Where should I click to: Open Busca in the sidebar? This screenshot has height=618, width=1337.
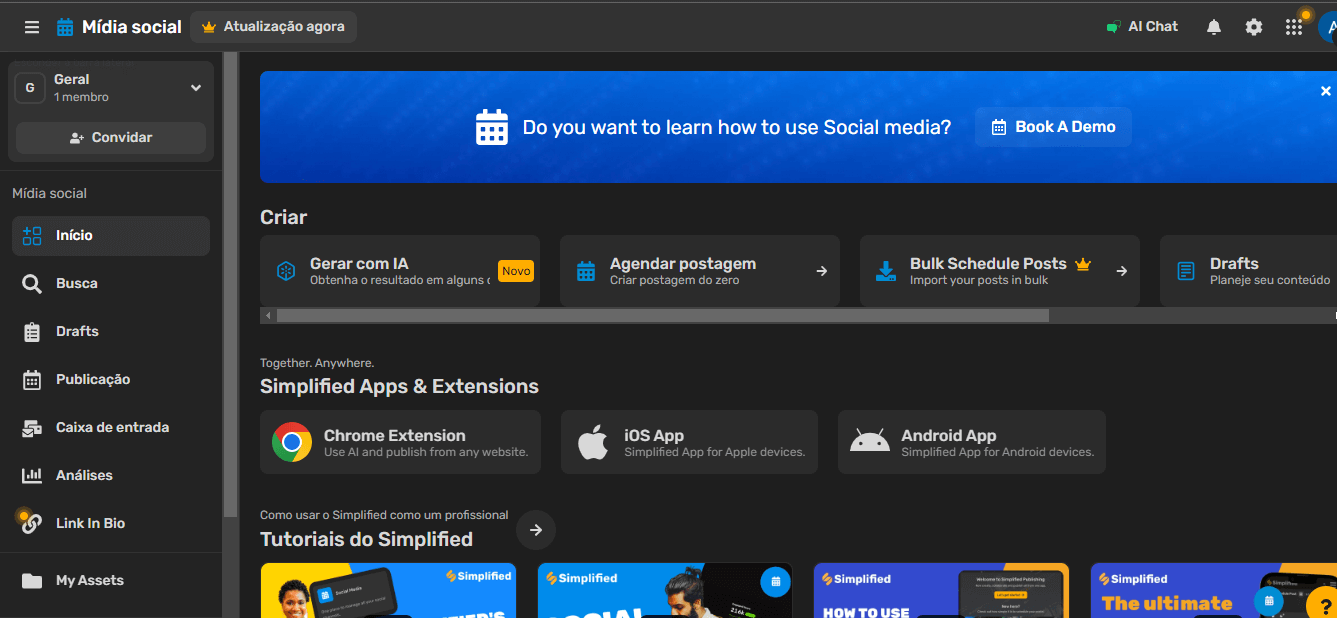111,284
